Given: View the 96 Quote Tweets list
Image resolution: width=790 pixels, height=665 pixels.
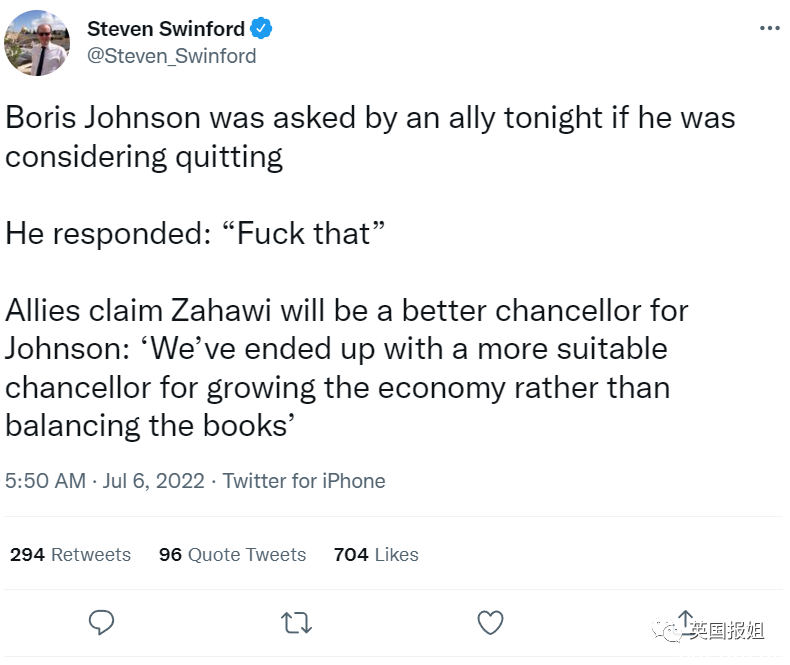Looking at the screenshot, I should pyautogui.click(x=232, y=554).
